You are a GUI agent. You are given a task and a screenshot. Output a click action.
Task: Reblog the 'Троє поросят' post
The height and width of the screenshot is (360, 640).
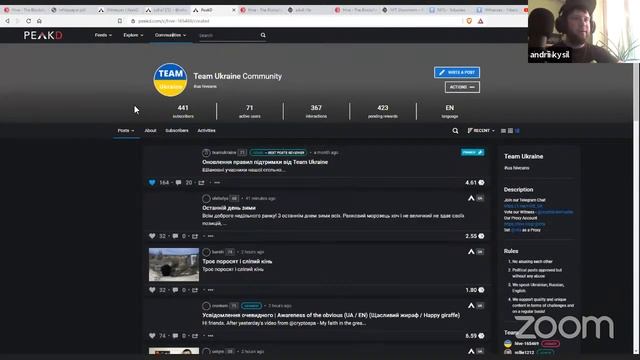(x=195, y=290)
